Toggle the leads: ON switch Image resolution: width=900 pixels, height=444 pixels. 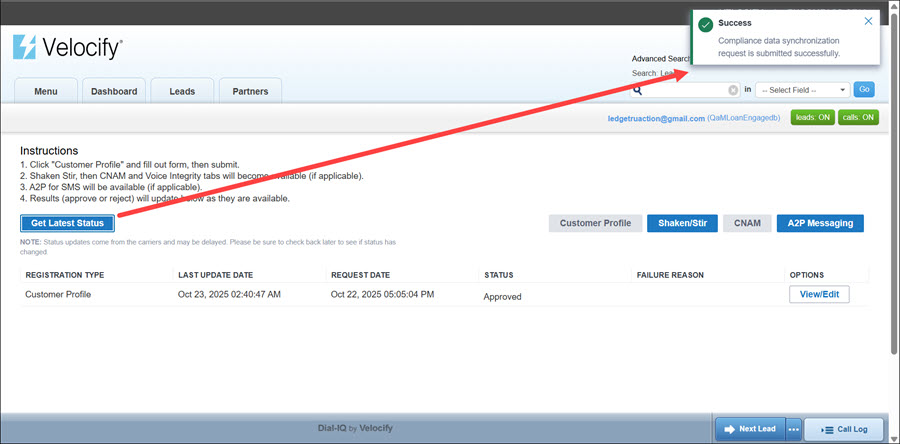[x=811, y=118]
